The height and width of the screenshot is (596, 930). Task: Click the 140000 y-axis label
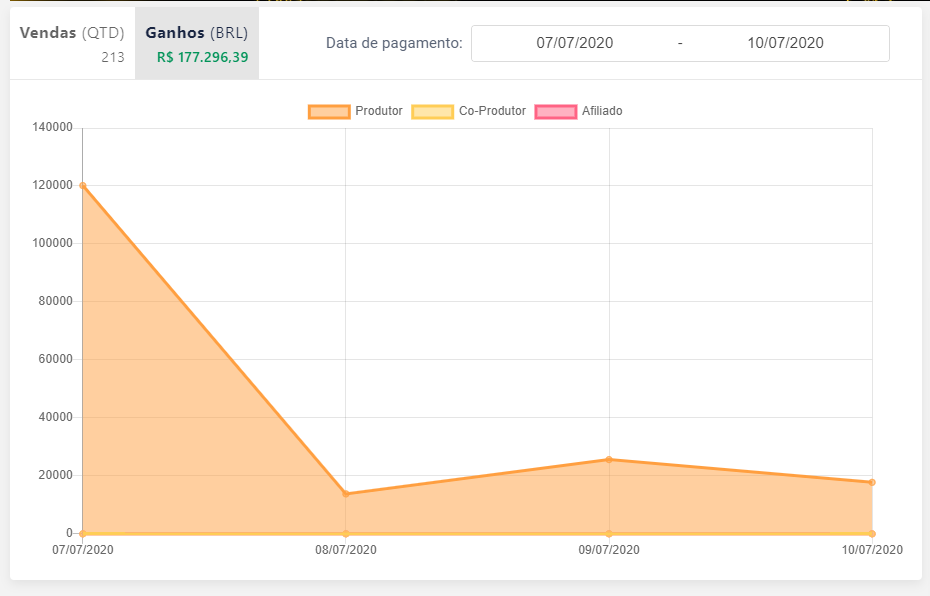[52, 127]
